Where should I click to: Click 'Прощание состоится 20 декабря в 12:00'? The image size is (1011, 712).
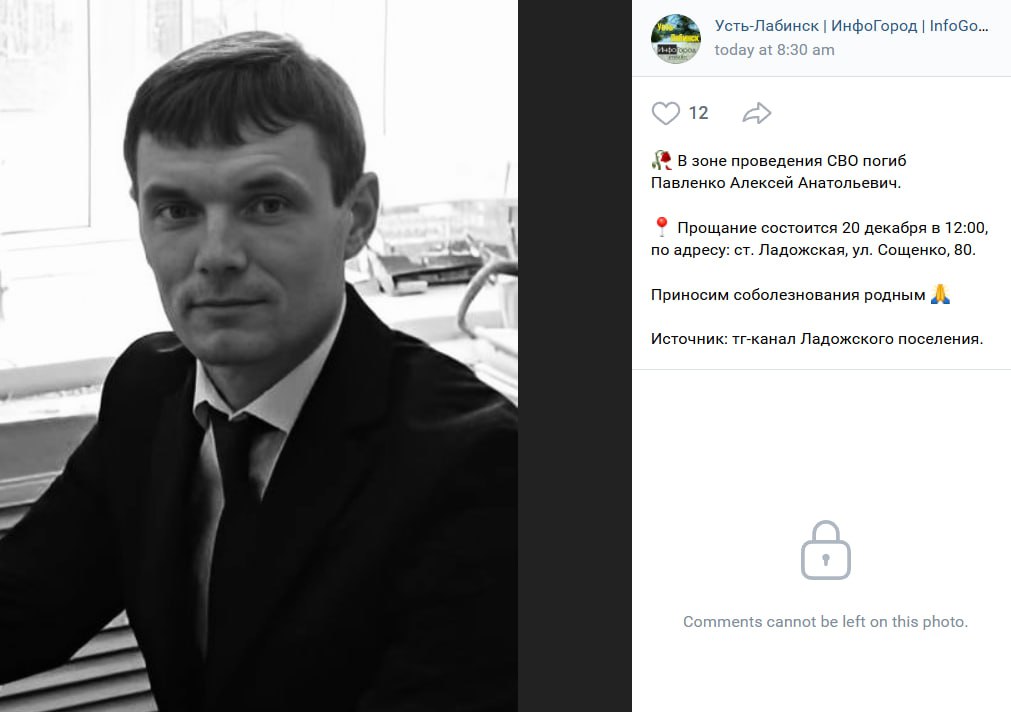[x=832, y=228]
